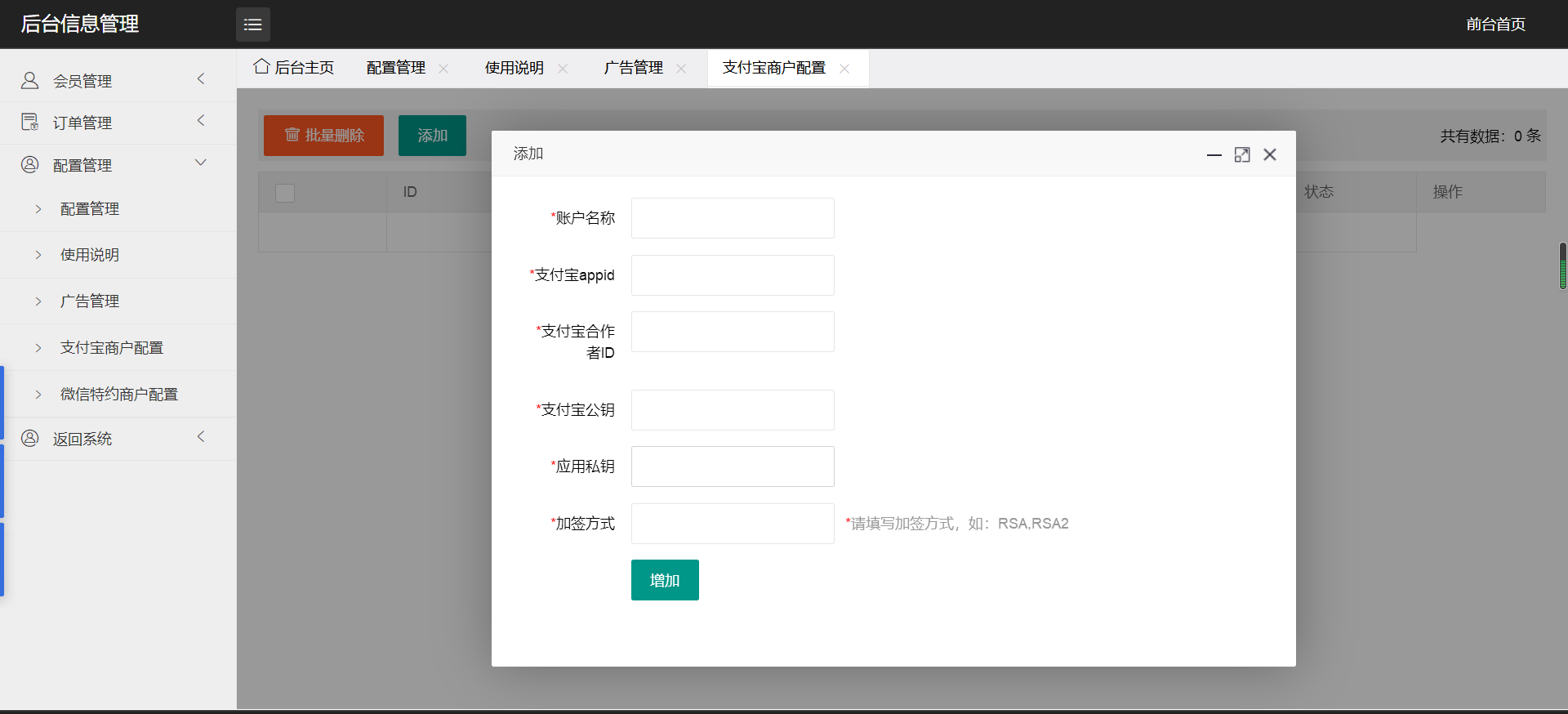Expand the 会员管理 menu chevron
Viewport: 1568px width, 714px height.
201,79
